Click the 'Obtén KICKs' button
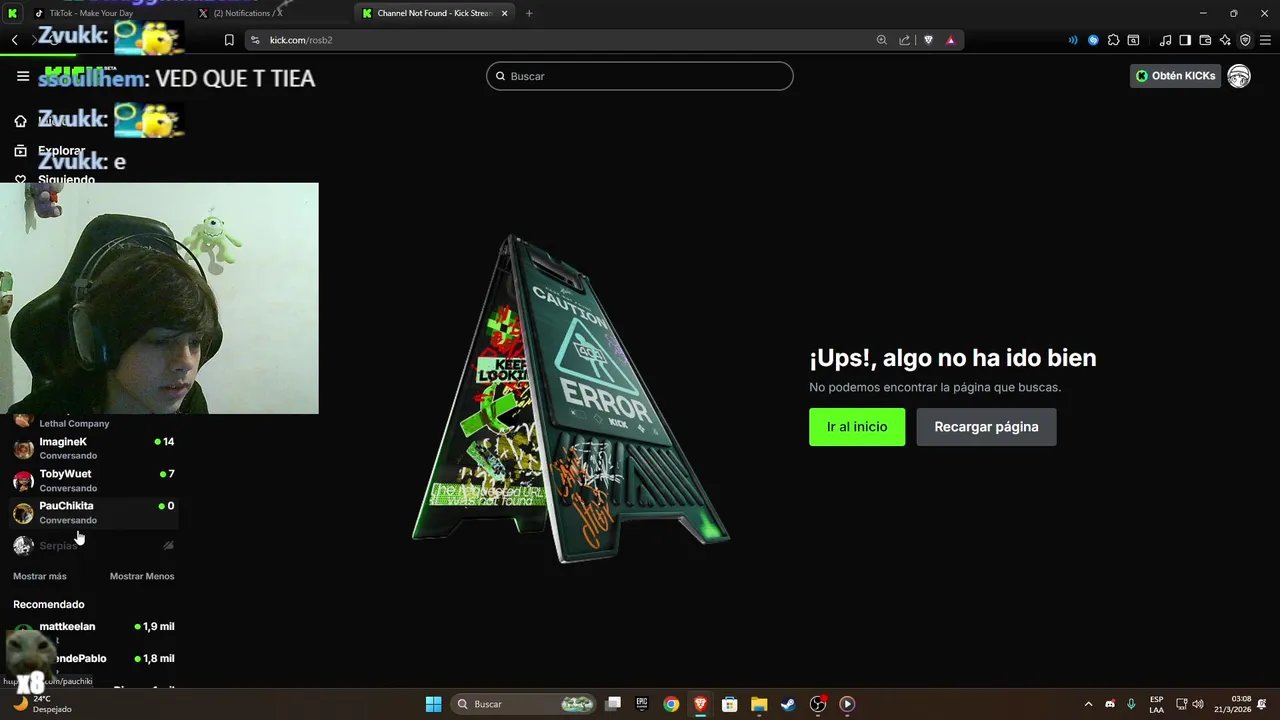Viewport: 1280px width, 720px height. click(1176, 76)
